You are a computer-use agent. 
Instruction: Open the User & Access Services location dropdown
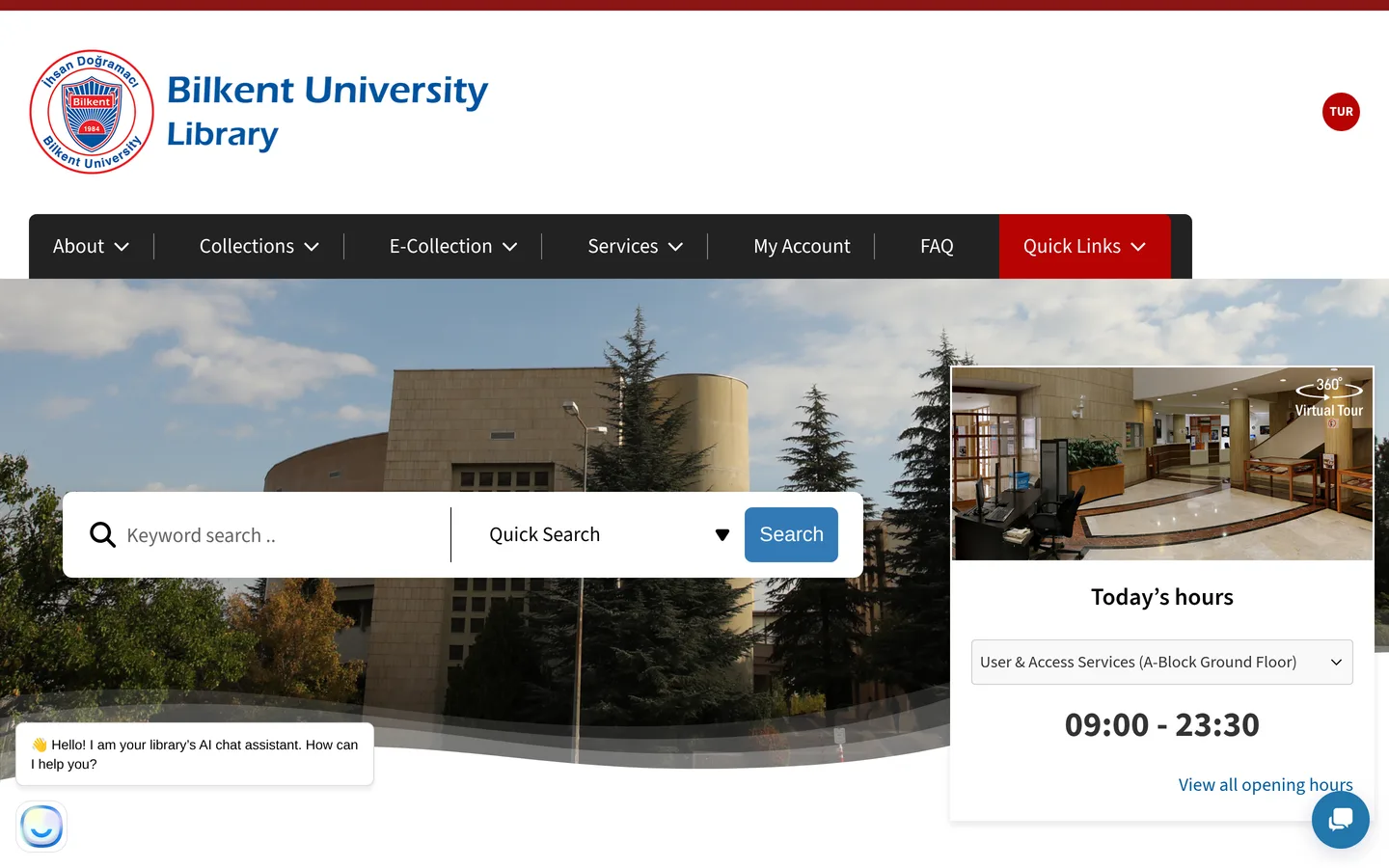(1161, 662)
